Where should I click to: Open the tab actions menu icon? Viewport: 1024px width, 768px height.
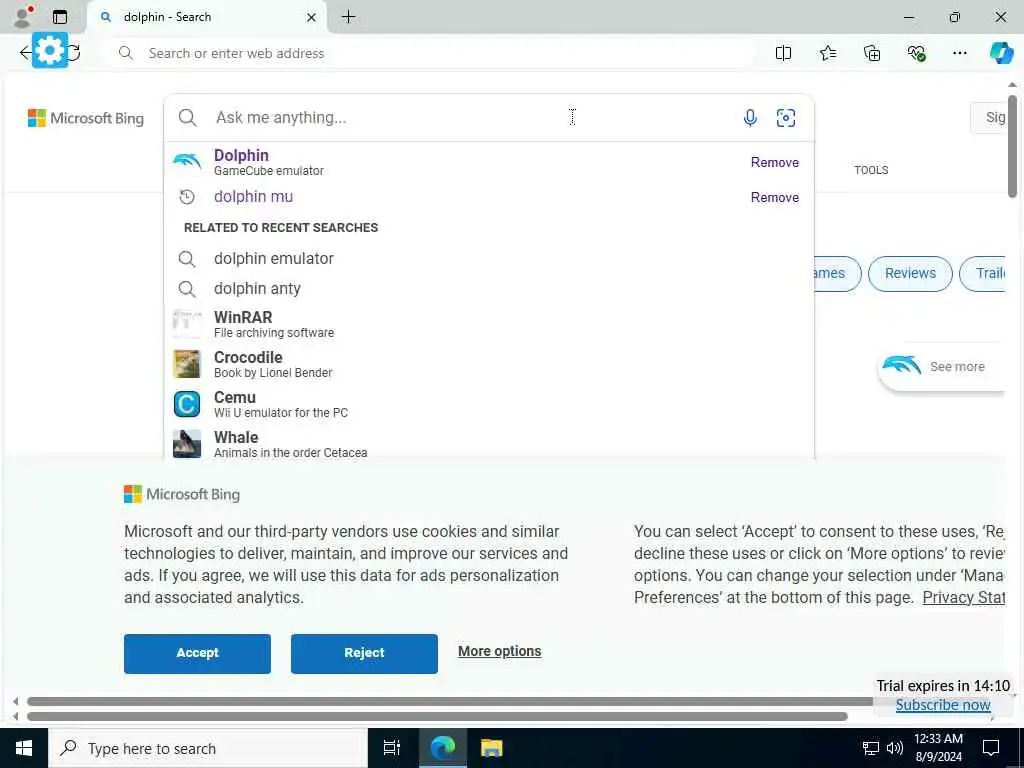(60, 17)
